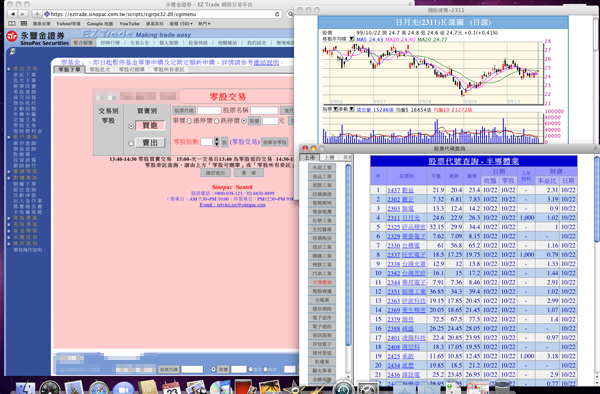Open System Preferences gear in Dock
The width and height of the screenshot is (600, 394).
(x=367, y=389)
